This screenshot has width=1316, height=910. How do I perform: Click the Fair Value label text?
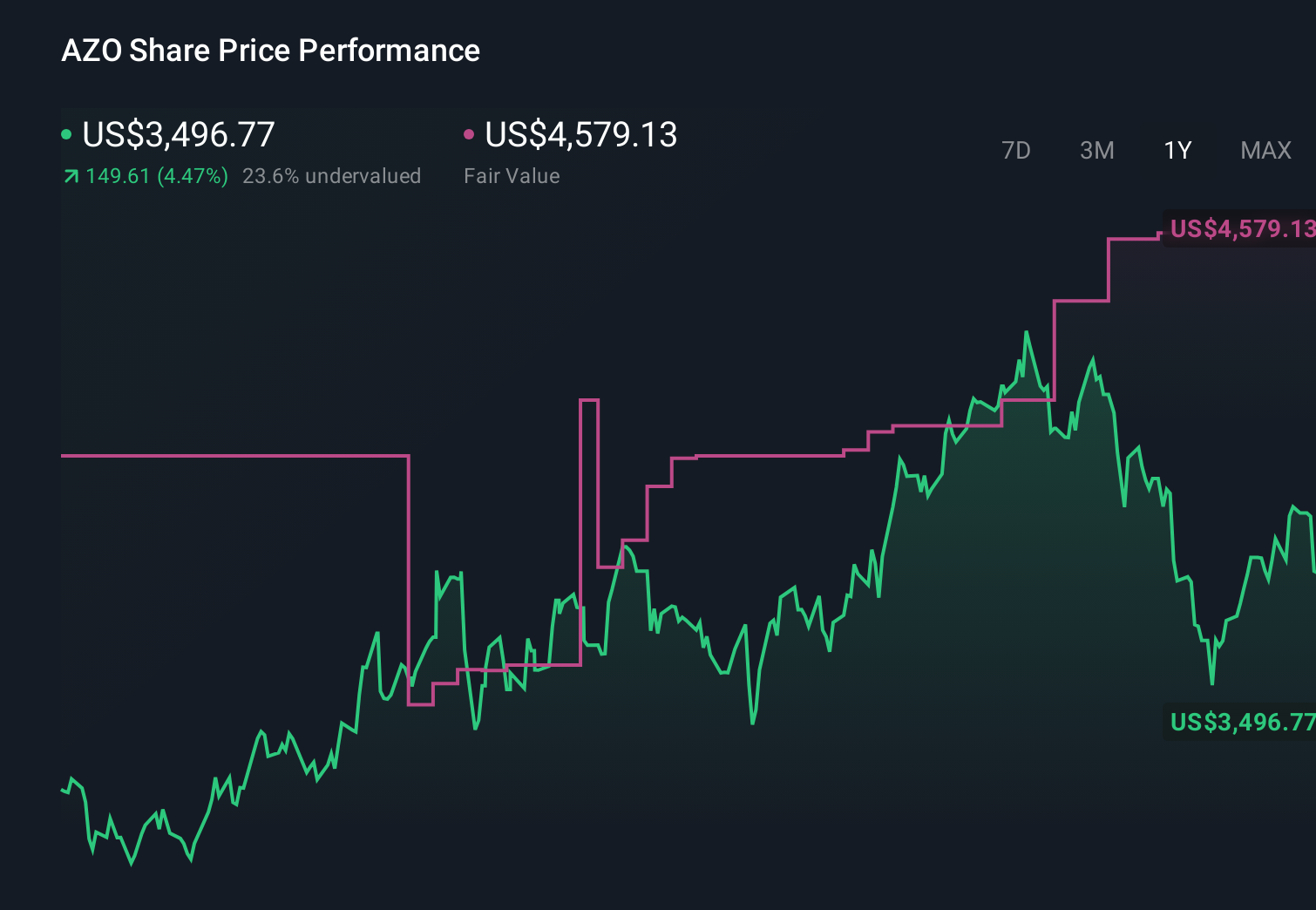tap(512, 176)
